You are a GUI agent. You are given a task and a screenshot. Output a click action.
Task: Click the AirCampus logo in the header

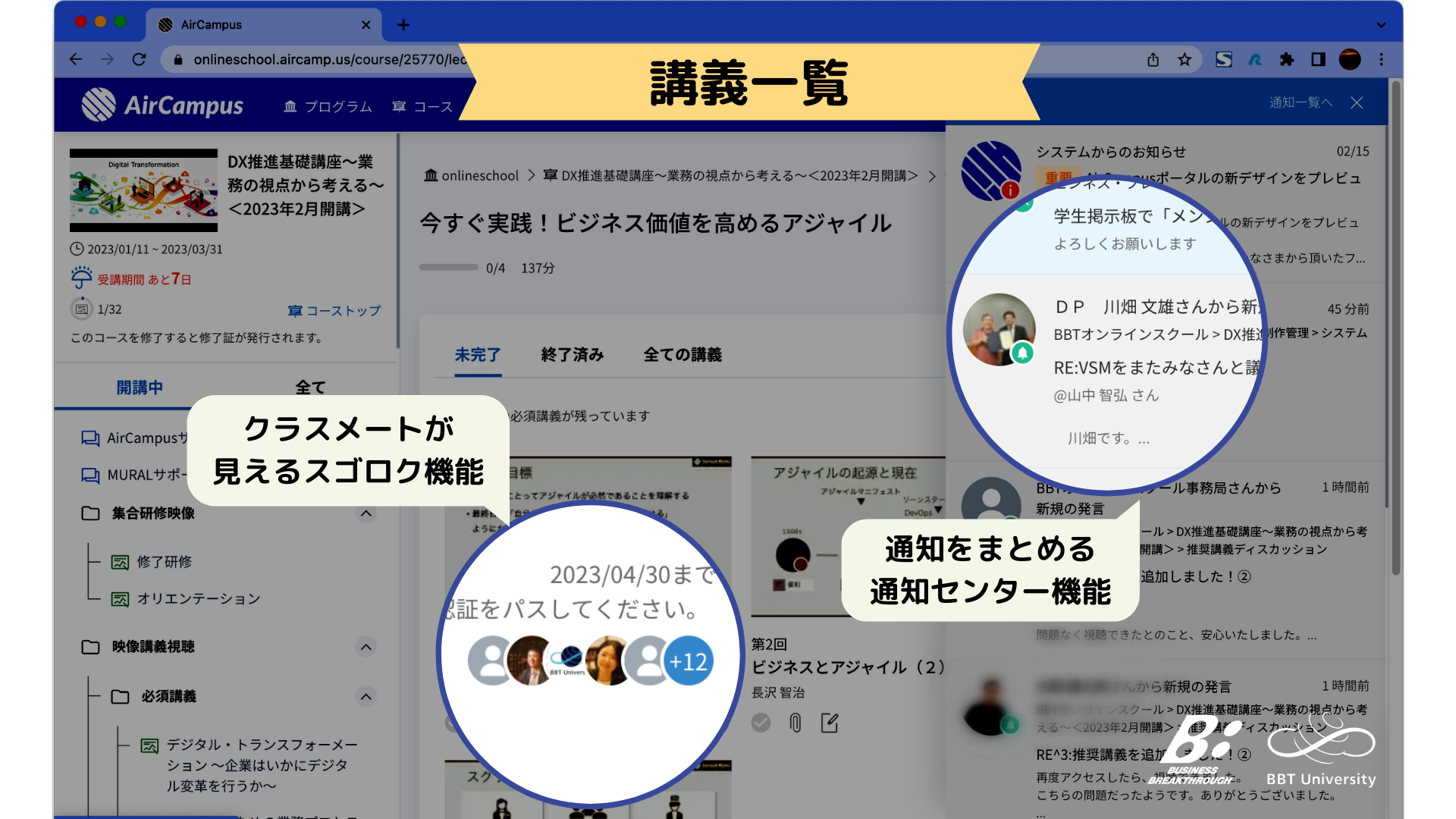pos(162,105)
